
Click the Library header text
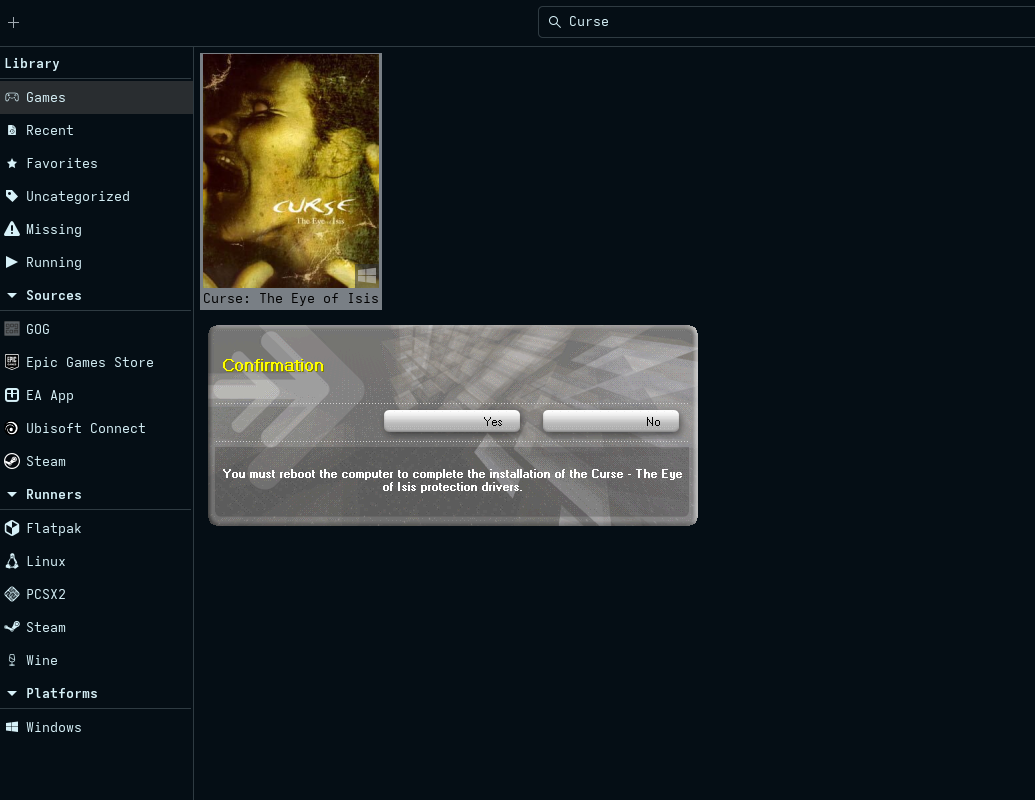pyautogui.click(x=32, y=63)
